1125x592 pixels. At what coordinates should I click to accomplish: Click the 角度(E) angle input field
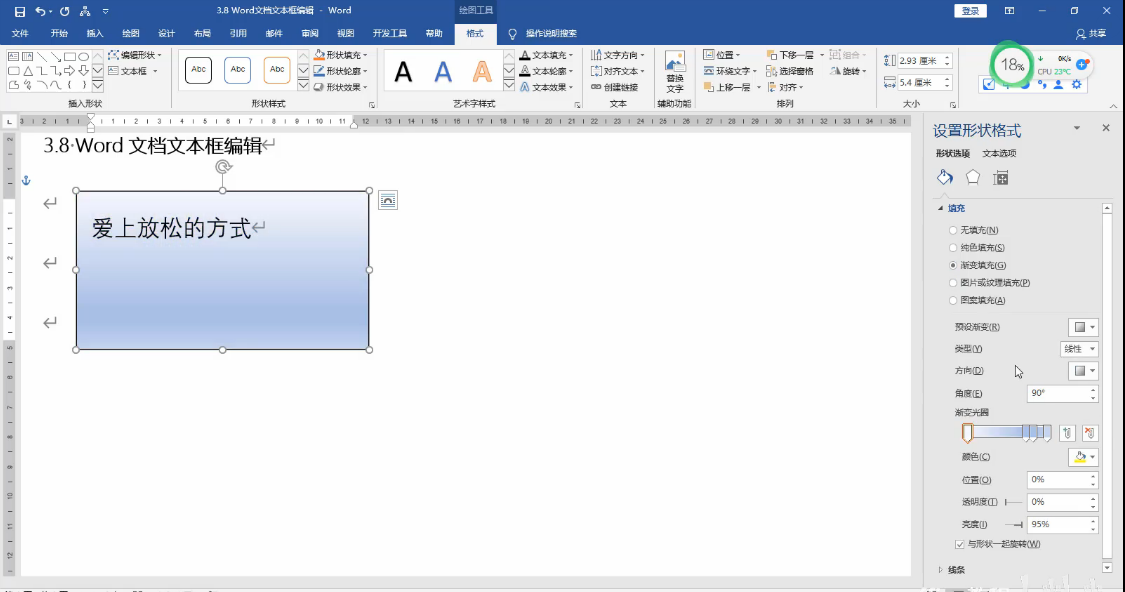pyautogui.click(x=1062, y=394)
